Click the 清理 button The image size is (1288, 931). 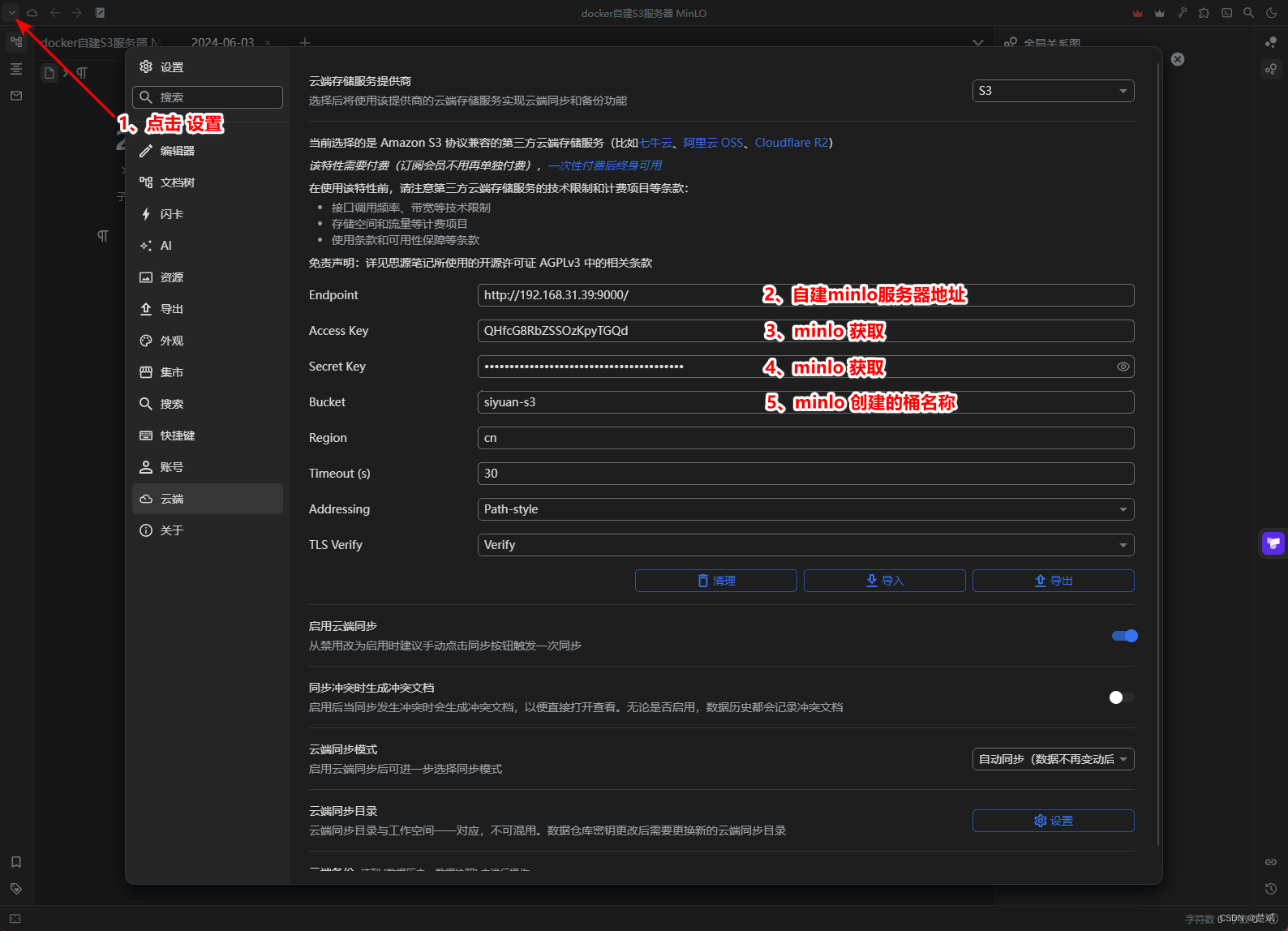click(x=716, y=581)
